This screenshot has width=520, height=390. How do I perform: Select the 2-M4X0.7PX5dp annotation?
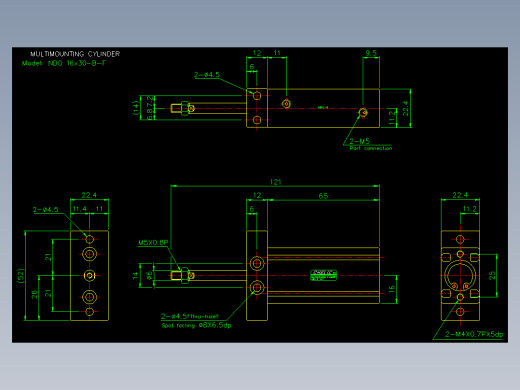(474, 334)
